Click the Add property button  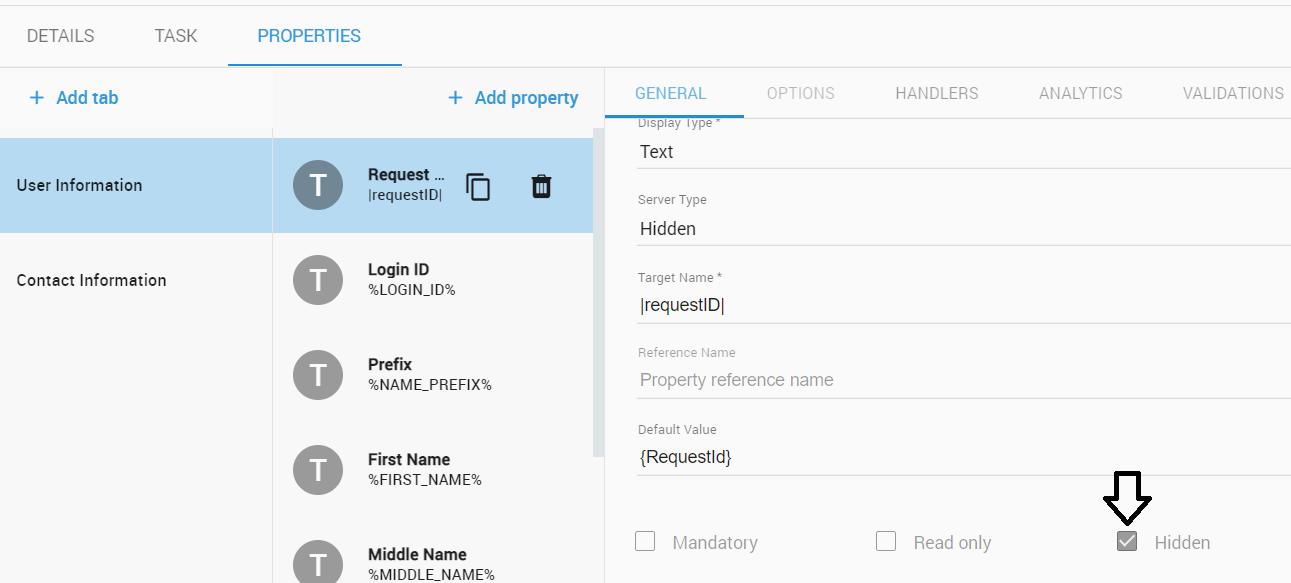pos(513,97)
